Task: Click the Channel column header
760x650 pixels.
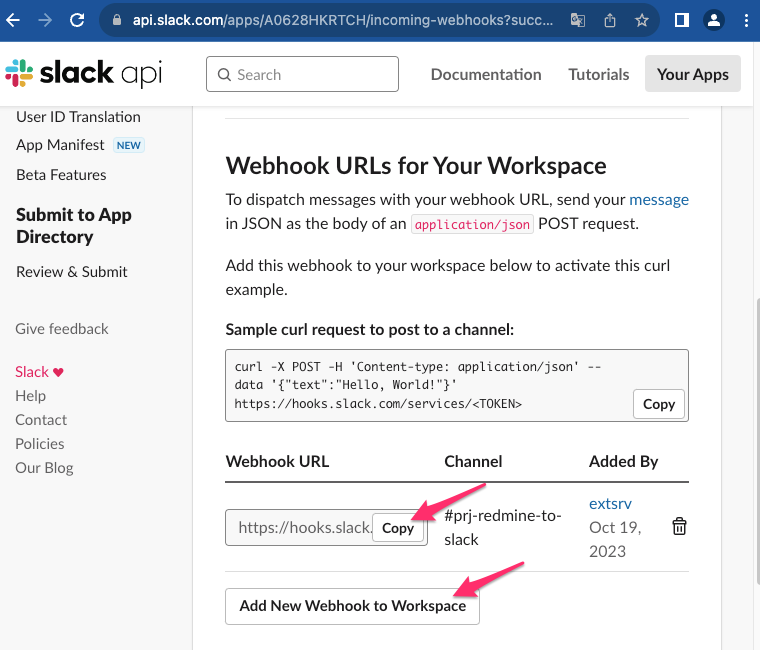Action: point(473,461)
